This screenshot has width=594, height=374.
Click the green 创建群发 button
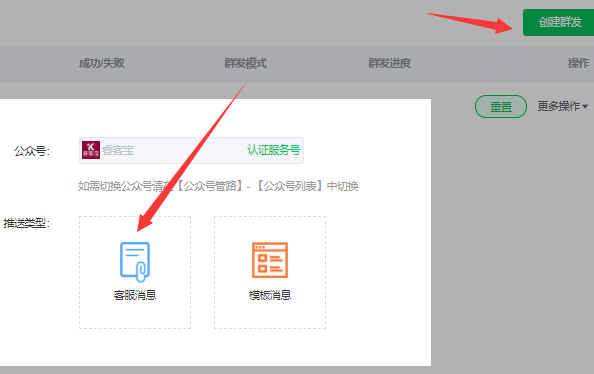(x=558, y=22)
